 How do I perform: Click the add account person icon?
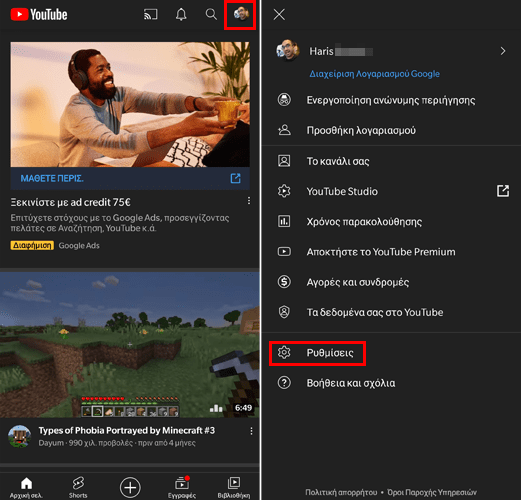[284, 130]
